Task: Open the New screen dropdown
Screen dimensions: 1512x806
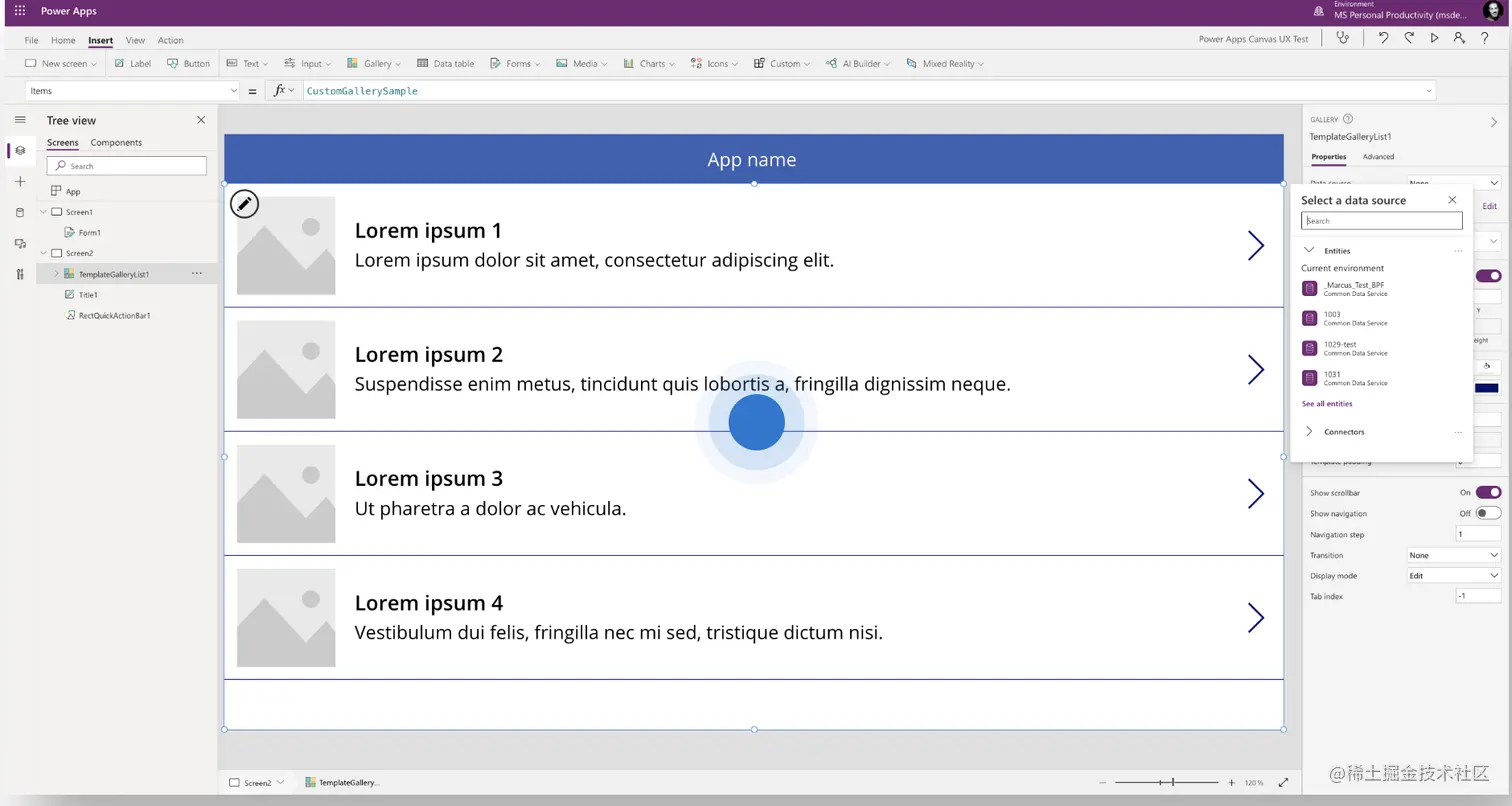Action: pyautogui.click(x=61, y=63)
